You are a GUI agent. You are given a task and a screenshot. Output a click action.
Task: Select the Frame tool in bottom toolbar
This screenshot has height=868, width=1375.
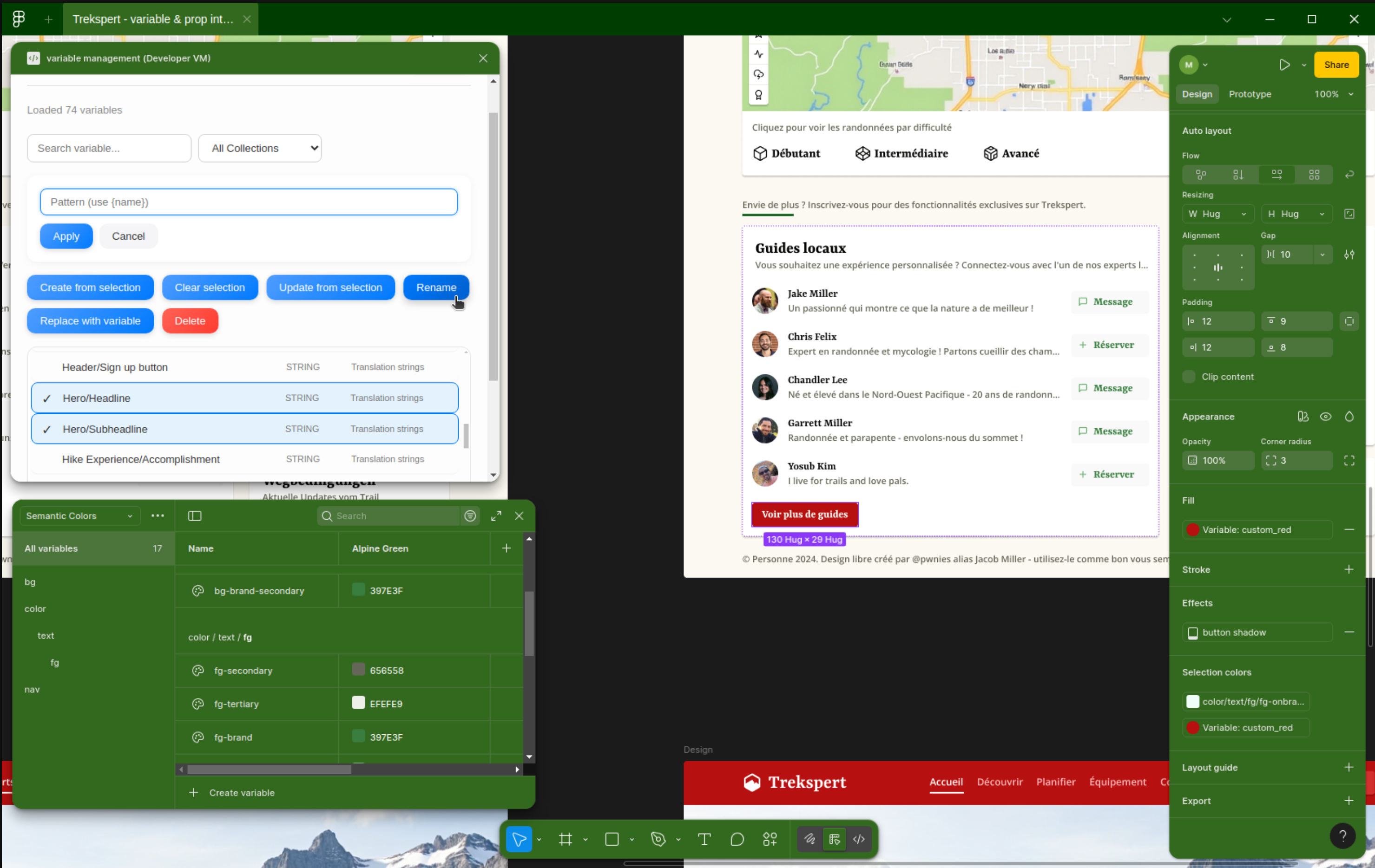pyautogui.click(x=566, y=839)
